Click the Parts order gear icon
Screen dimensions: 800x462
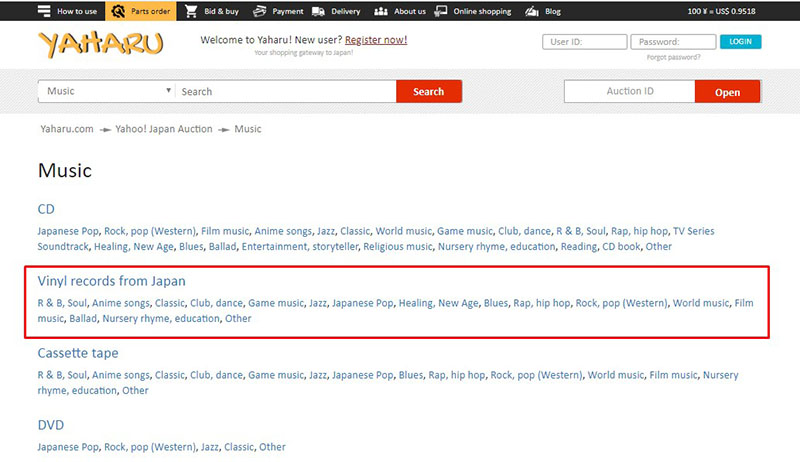tap(118, 11)
